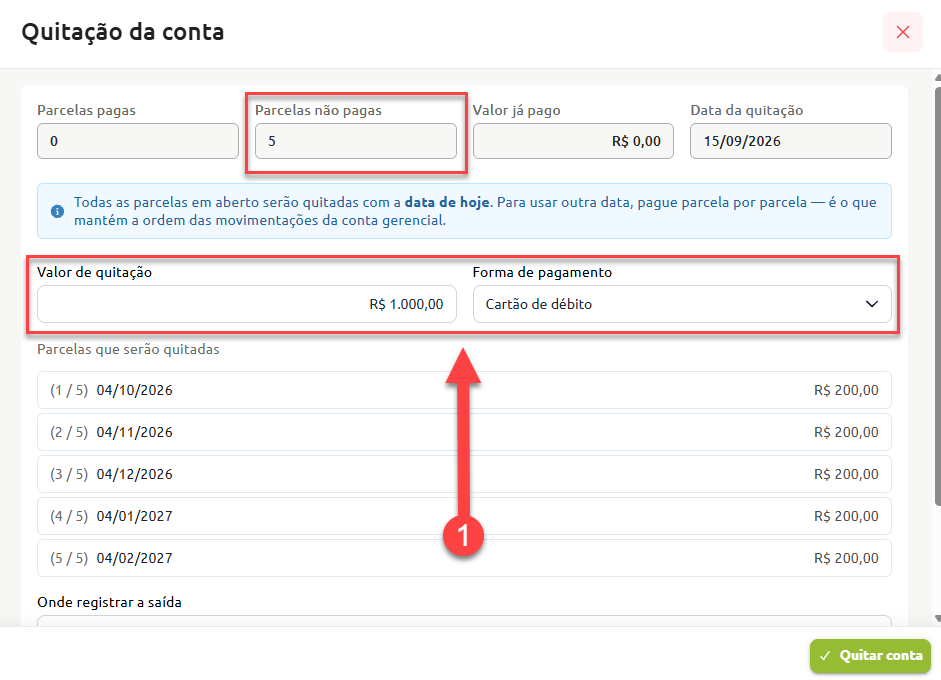Select installment row (5 / 5) 04/02/2027

pos(464,558)
